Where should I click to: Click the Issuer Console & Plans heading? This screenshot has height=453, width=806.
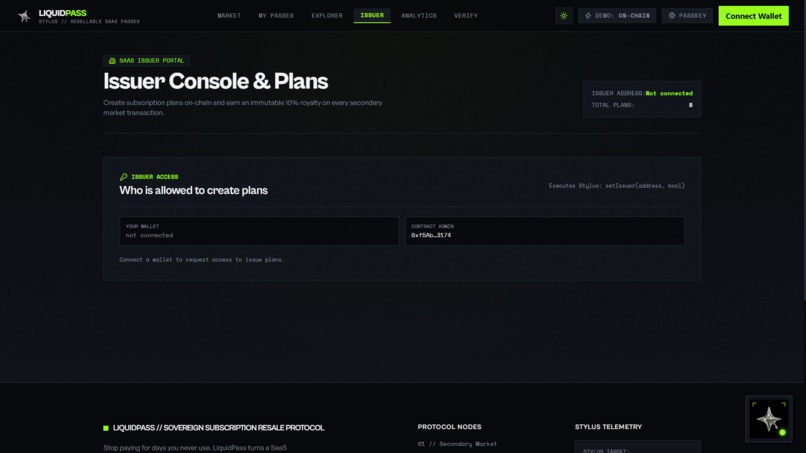coord(215,81)
